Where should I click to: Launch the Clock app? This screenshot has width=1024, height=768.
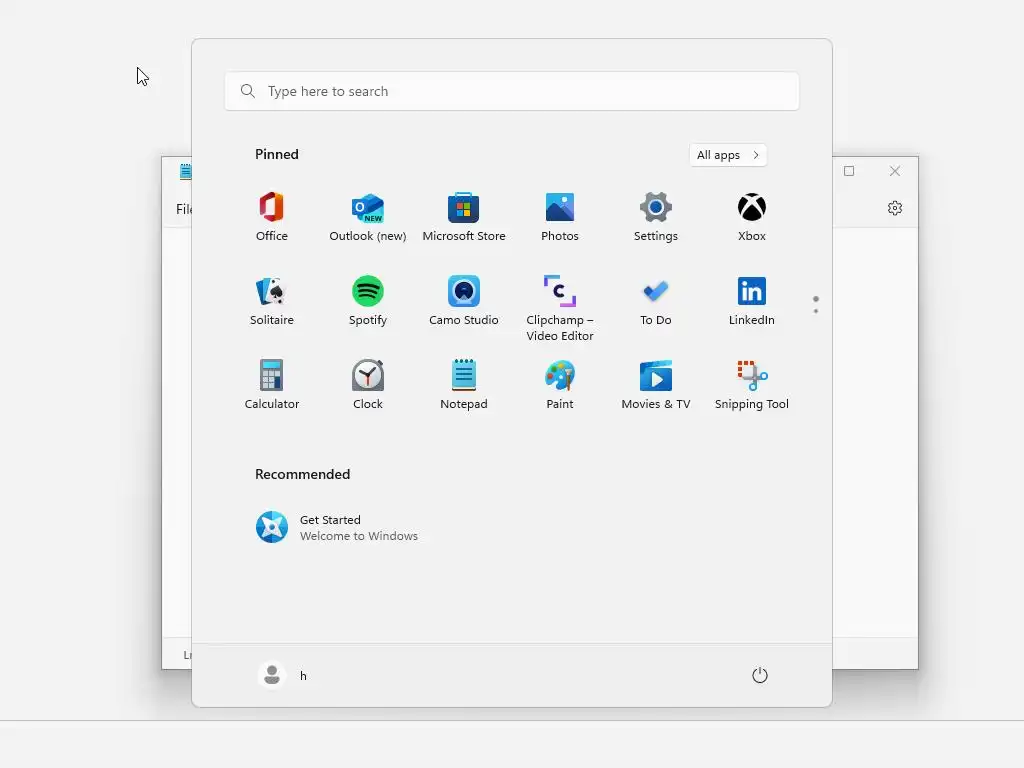(x=368, y=385)
